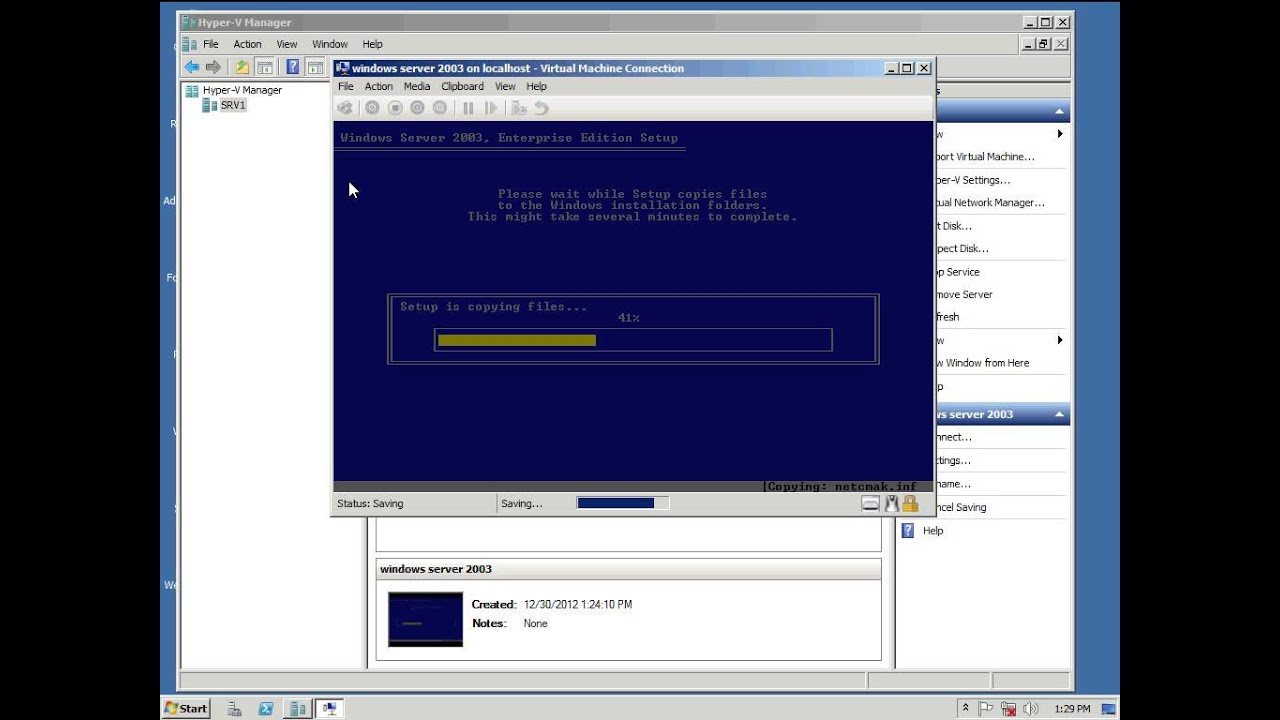Click the padlock icon in VM status bar
Image resolution: width=1280 pixels, height=720 pixels.
click(910, 504)
